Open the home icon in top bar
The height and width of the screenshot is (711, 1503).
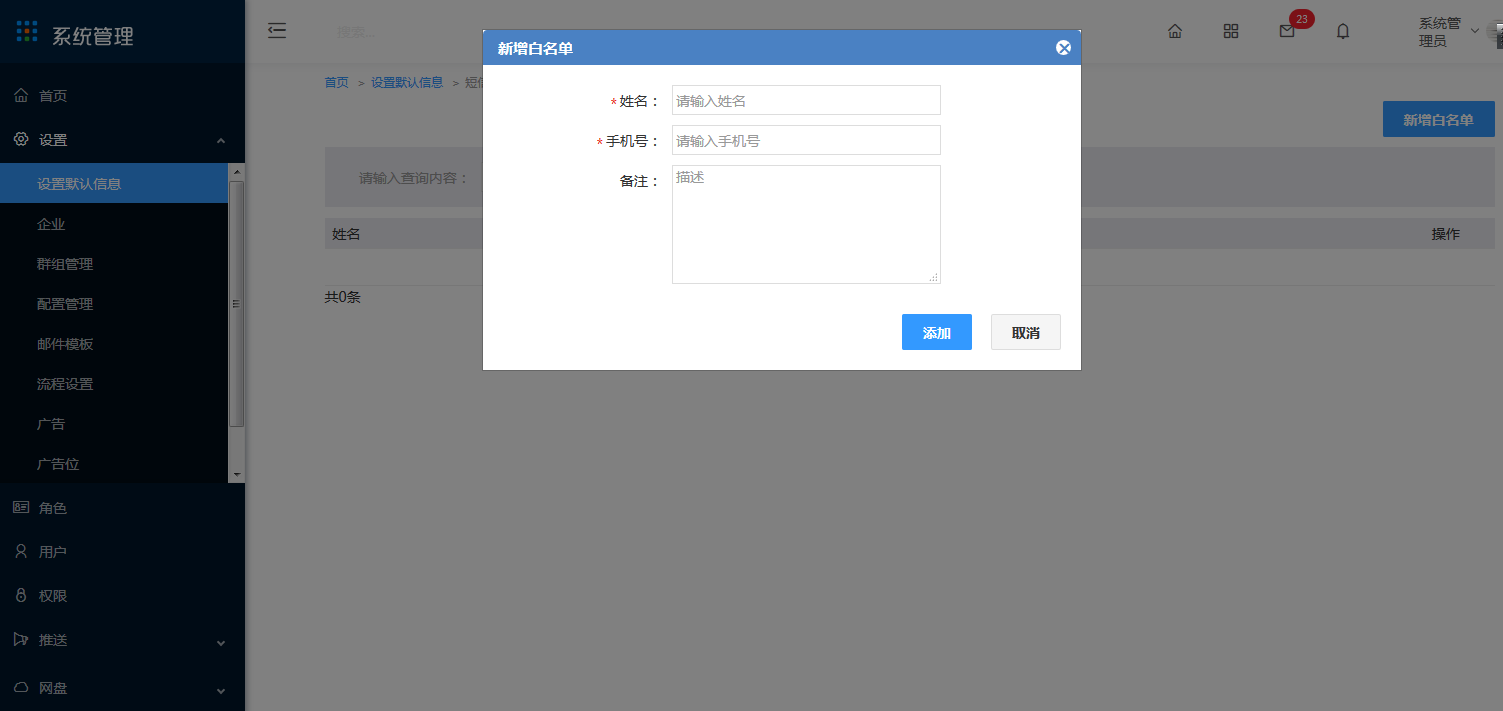[x=1175, y=31]
